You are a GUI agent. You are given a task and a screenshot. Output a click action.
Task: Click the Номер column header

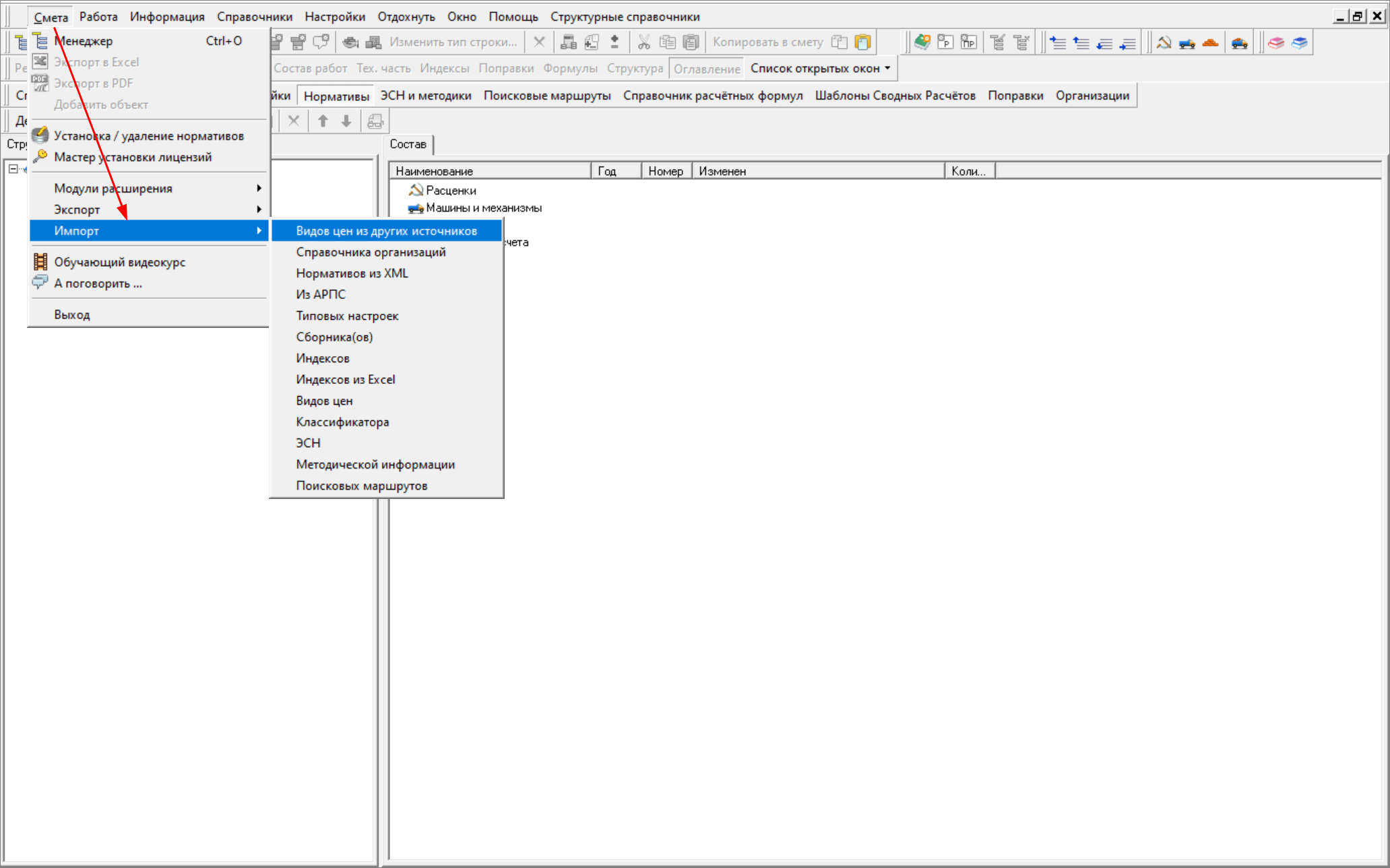click(x=666, y=171)
